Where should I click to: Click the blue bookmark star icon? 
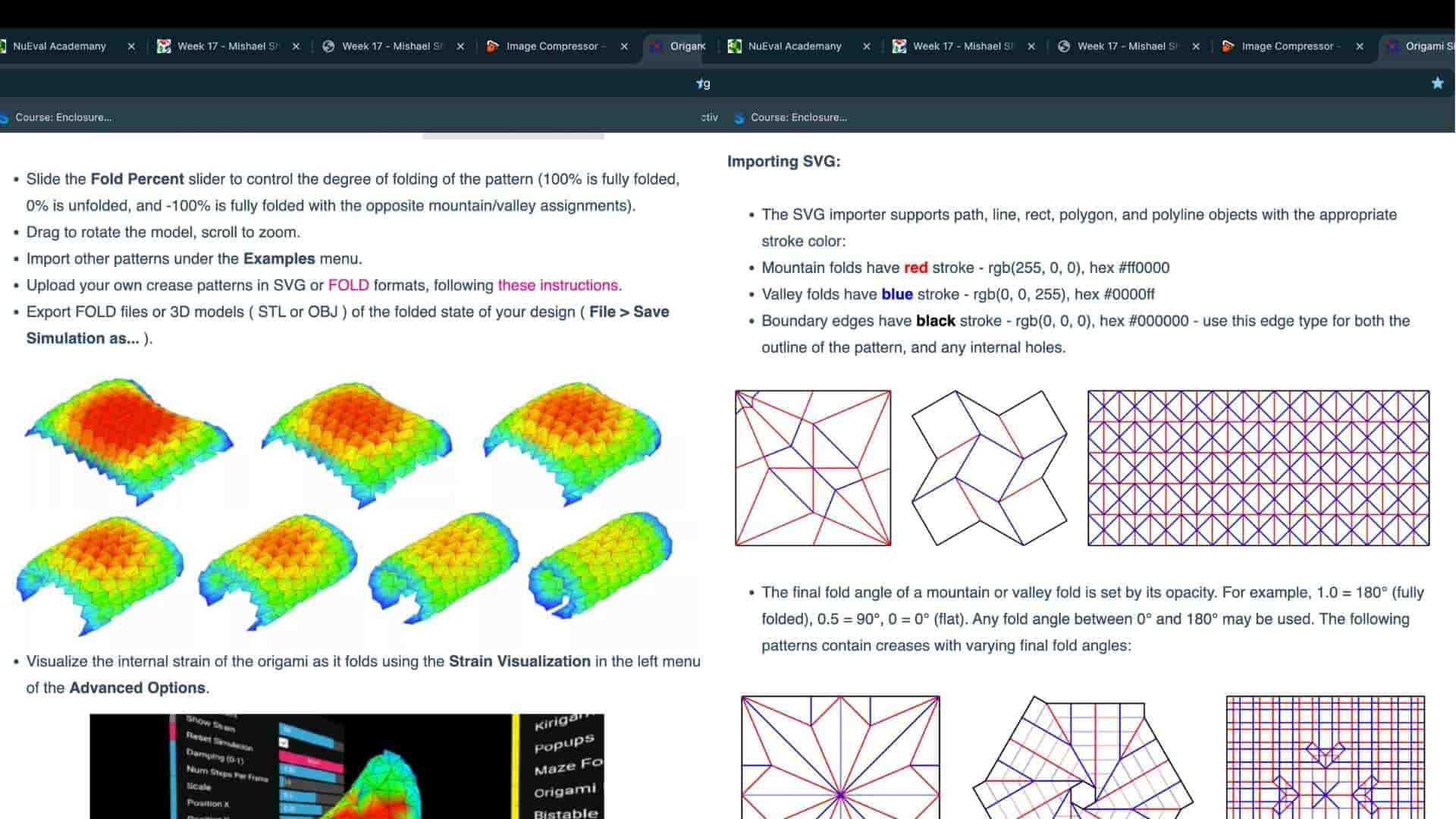point(1437,83)
